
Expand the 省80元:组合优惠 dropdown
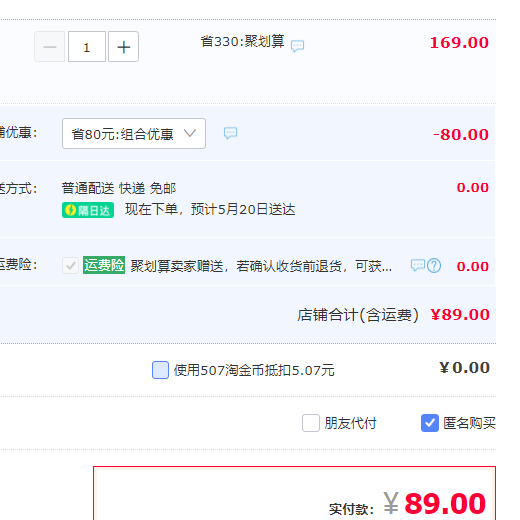[x=134, y=133]
